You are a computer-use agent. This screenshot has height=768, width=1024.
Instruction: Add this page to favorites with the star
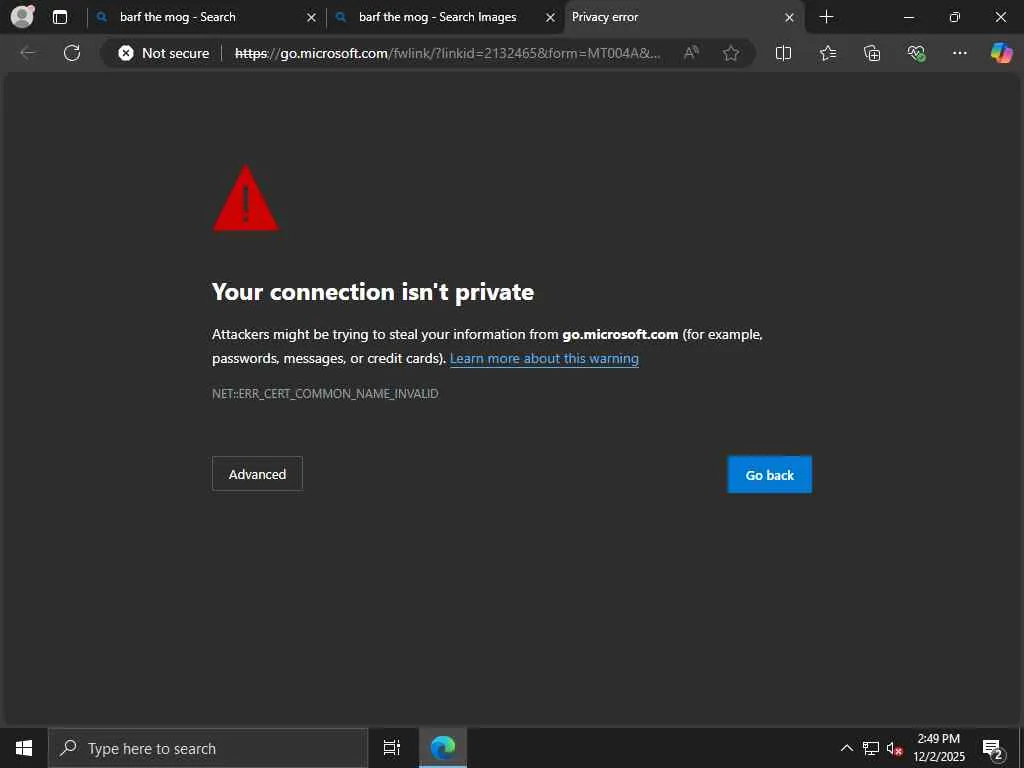731,53
